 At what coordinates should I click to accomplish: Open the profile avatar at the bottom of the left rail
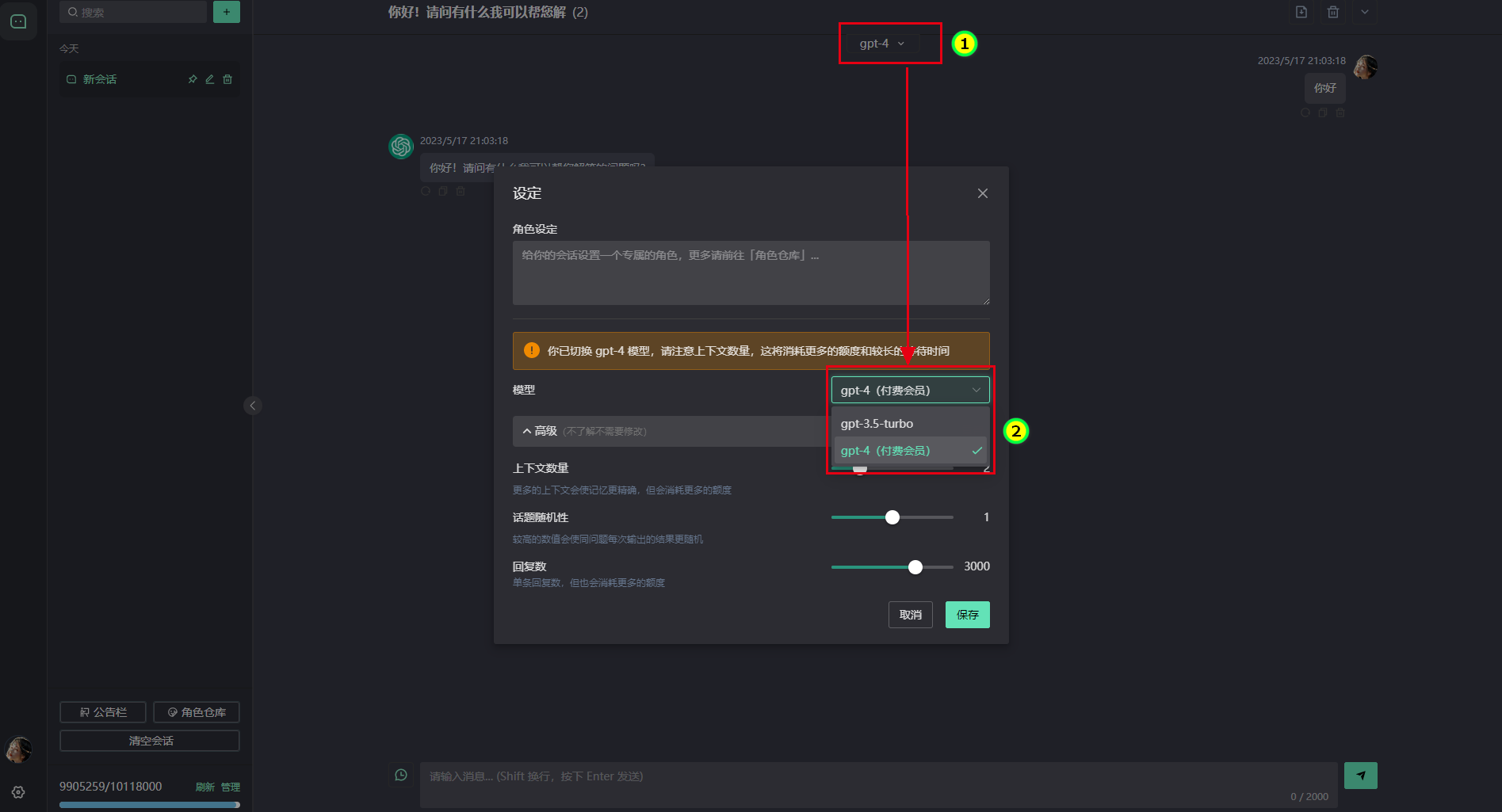(18, 749)
